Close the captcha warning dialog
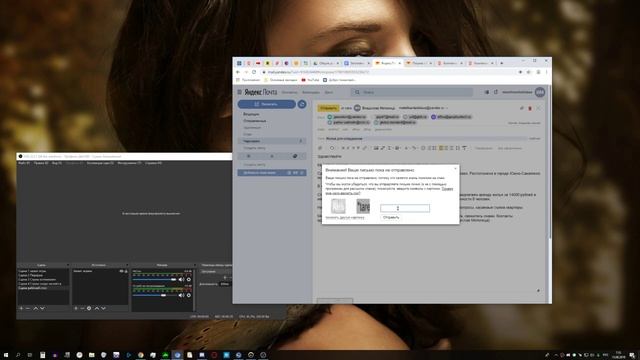Viewport: 640px width, 360px height. 456,169
